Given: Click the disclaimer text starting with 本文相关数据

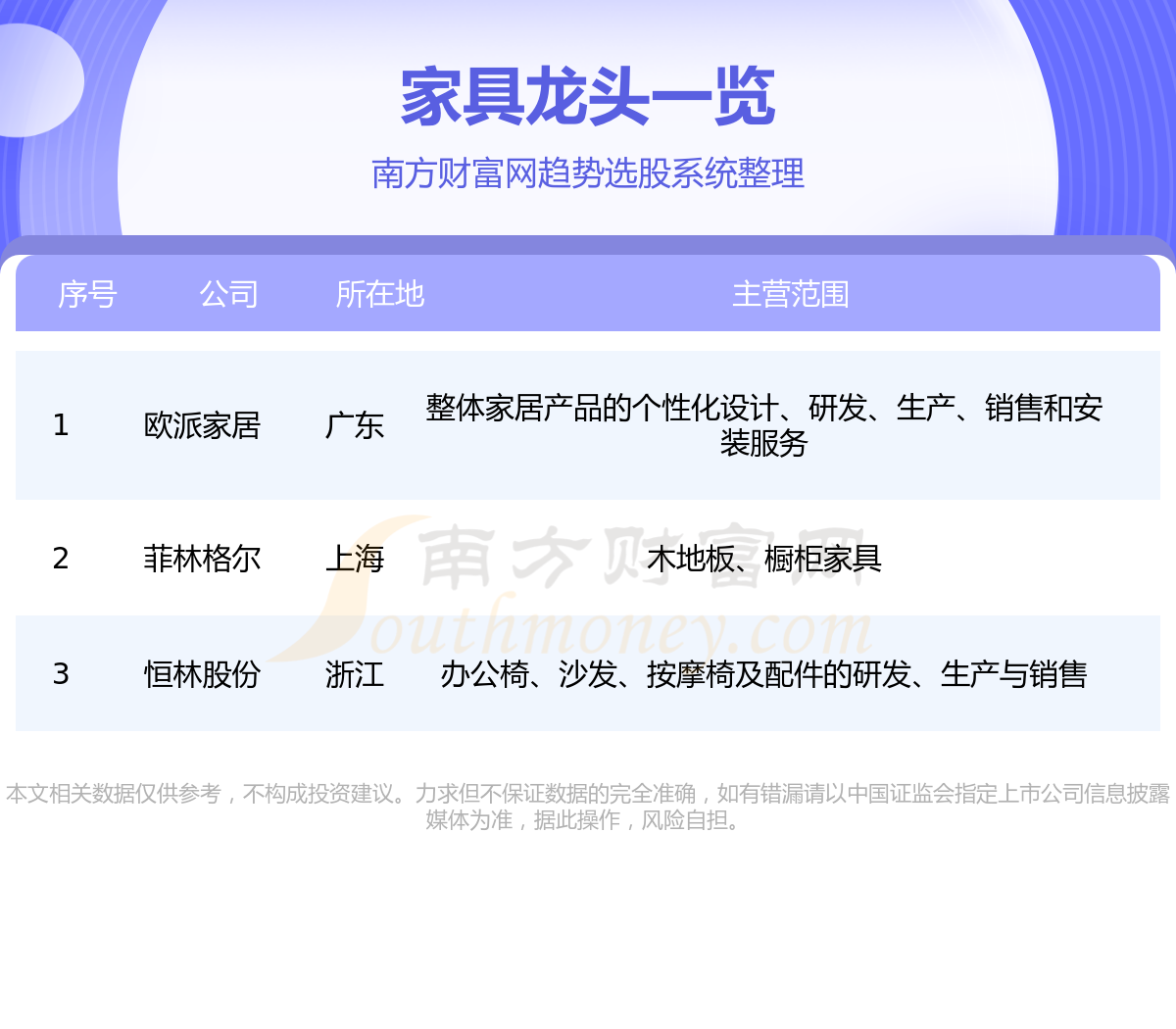Looking at the screenshot, I should pos(588,807).
